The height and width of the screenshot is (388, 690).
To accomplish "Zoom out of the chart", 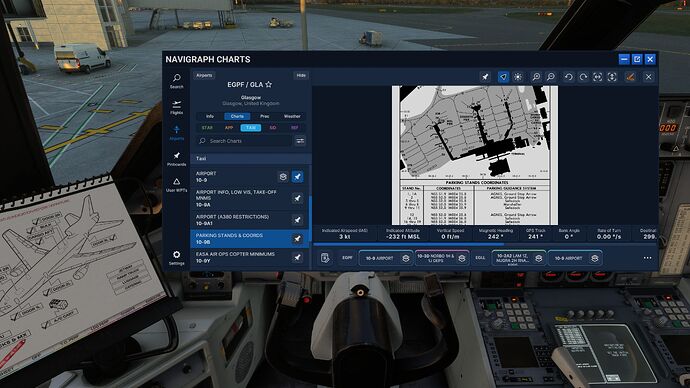I will click(551, 77).
